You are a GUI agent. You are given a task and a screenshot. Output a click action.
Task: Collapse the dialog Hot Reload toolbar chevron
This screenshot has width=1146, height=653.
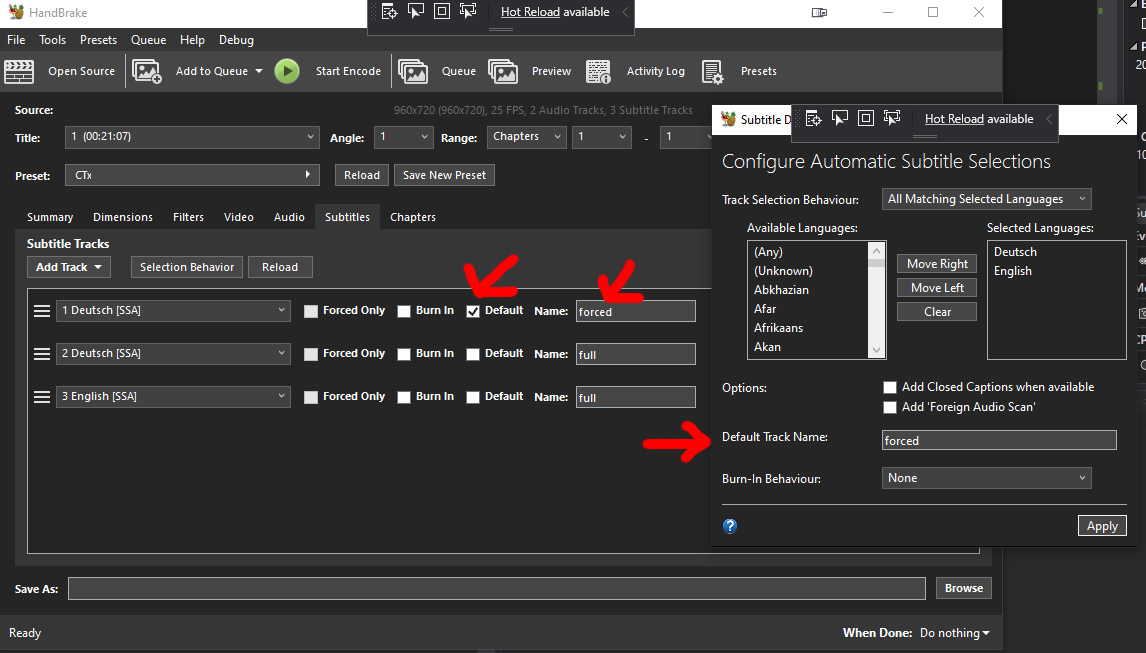click(x=1049, y=118)
